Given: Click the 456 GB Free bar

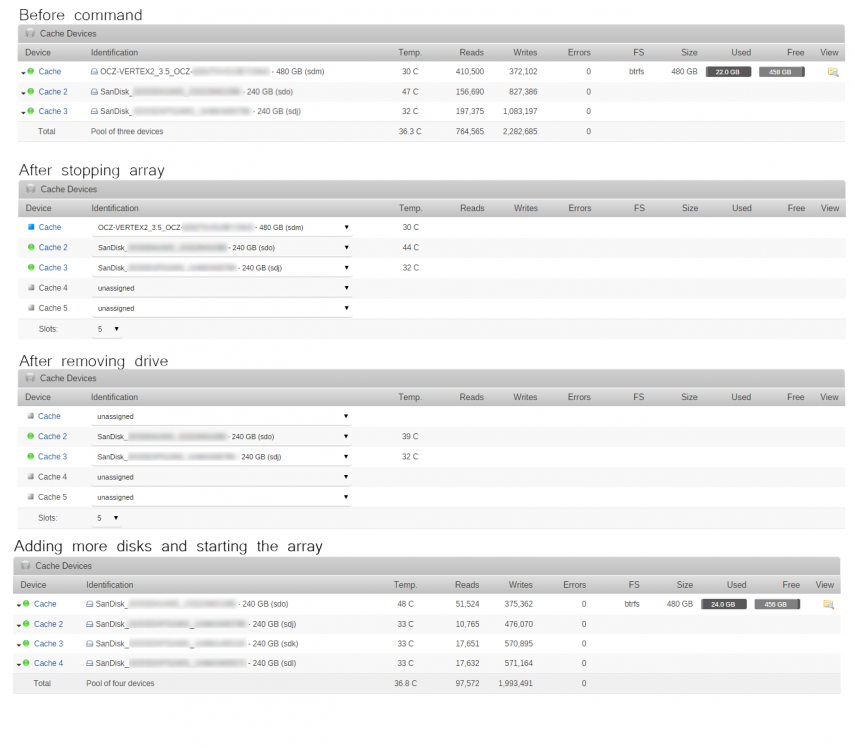Looking at the screenshot, I should pyautogui.click(x=777, y=604).
